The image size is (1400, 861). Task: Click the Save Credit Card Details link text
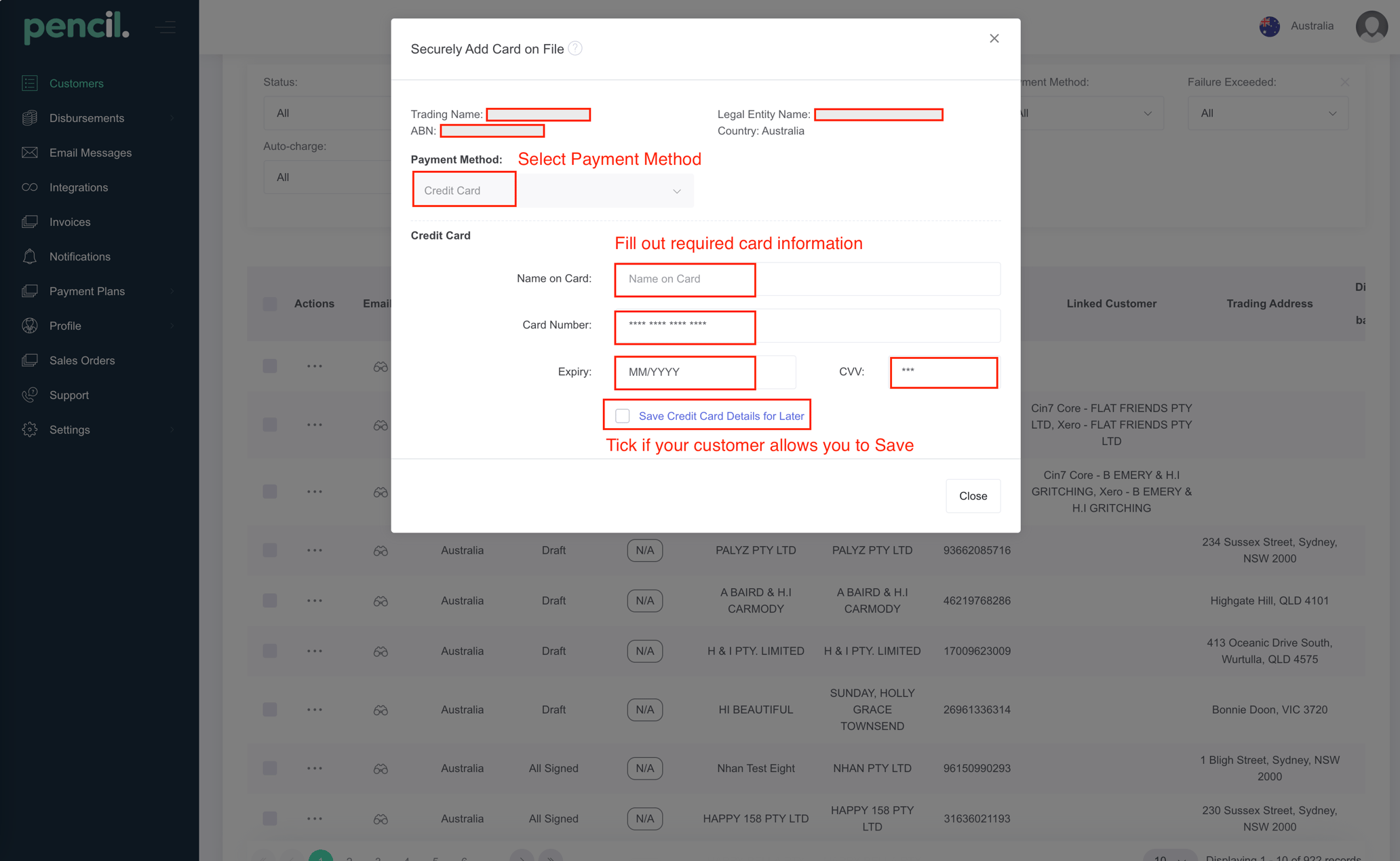pyautogui.click(x=721, y=416)
